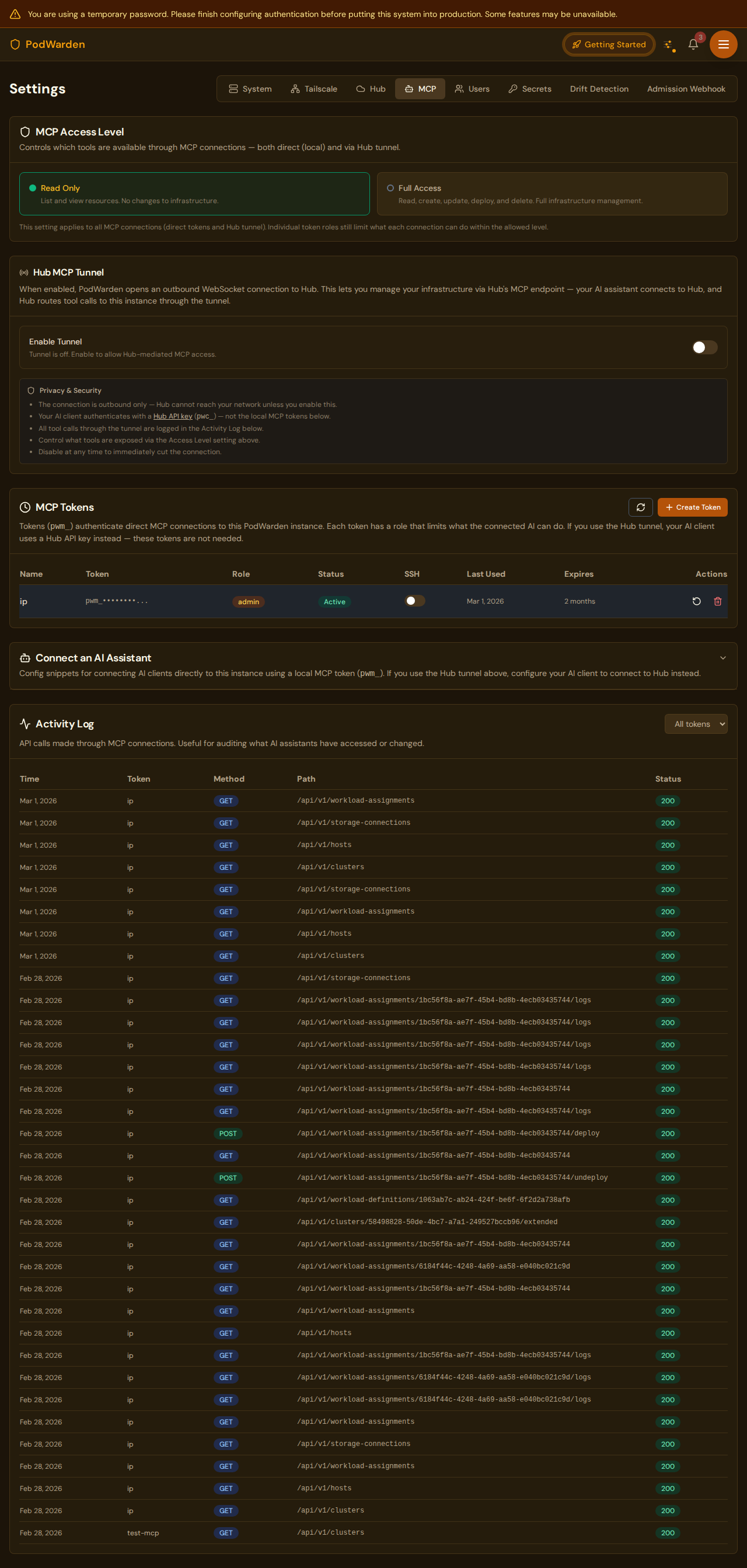Toggle SSH for the ip token

415,601
